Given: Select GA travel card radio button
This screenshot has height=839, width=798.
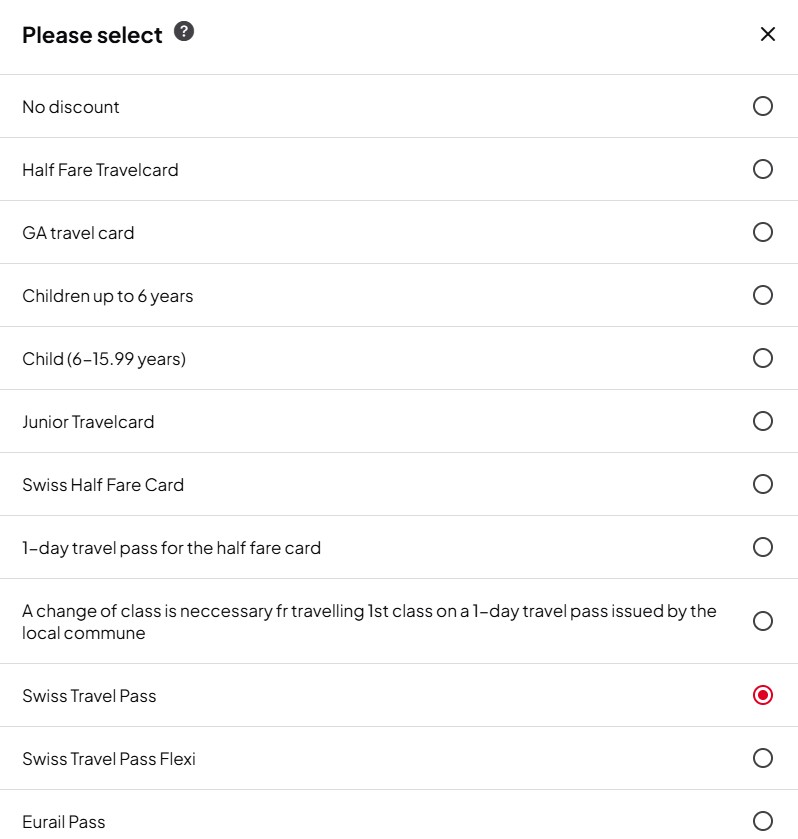Looking at the screenshot, I should (x=762, y=232).
